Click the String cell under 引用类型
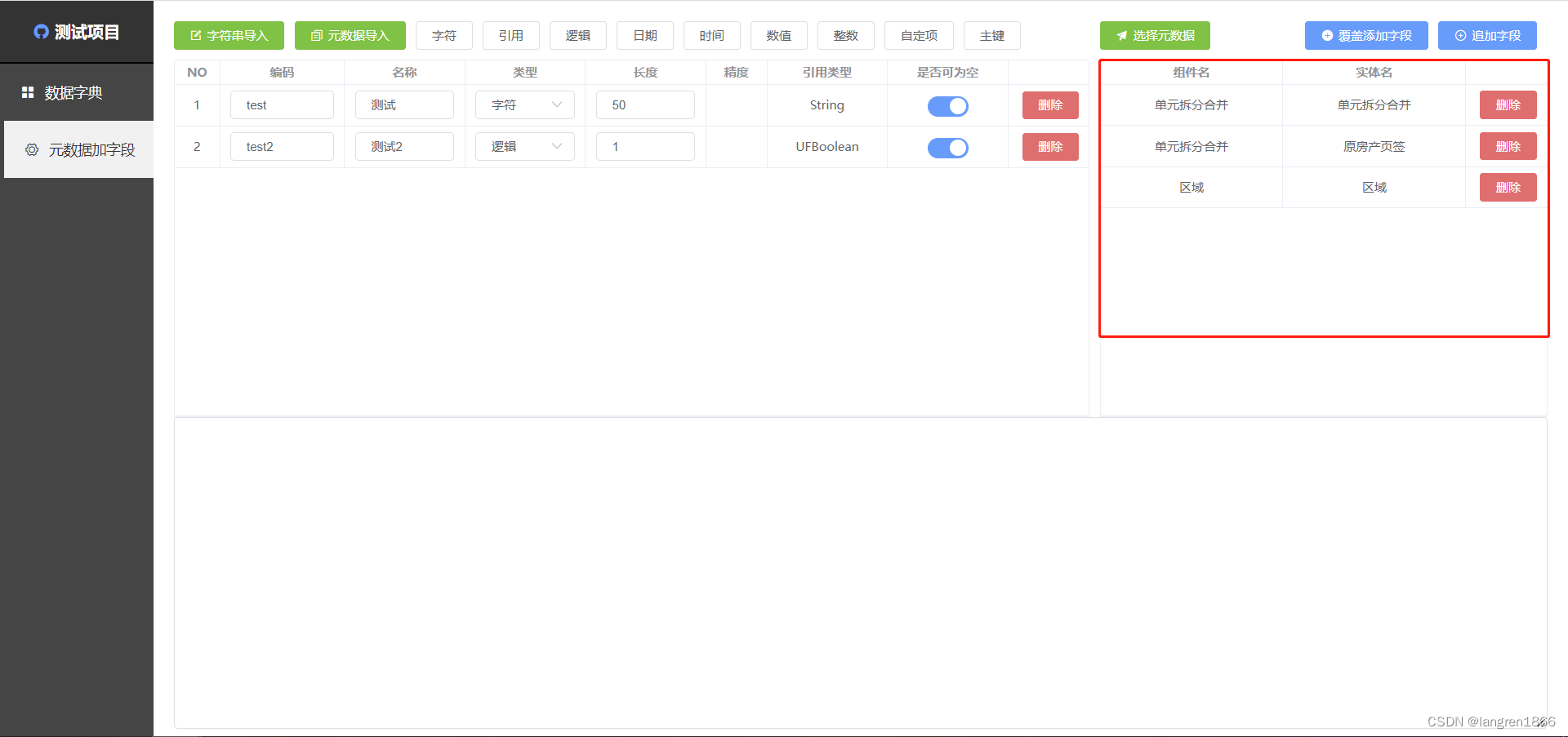Viewport: 1568px width, 737px height. [826, 105]
